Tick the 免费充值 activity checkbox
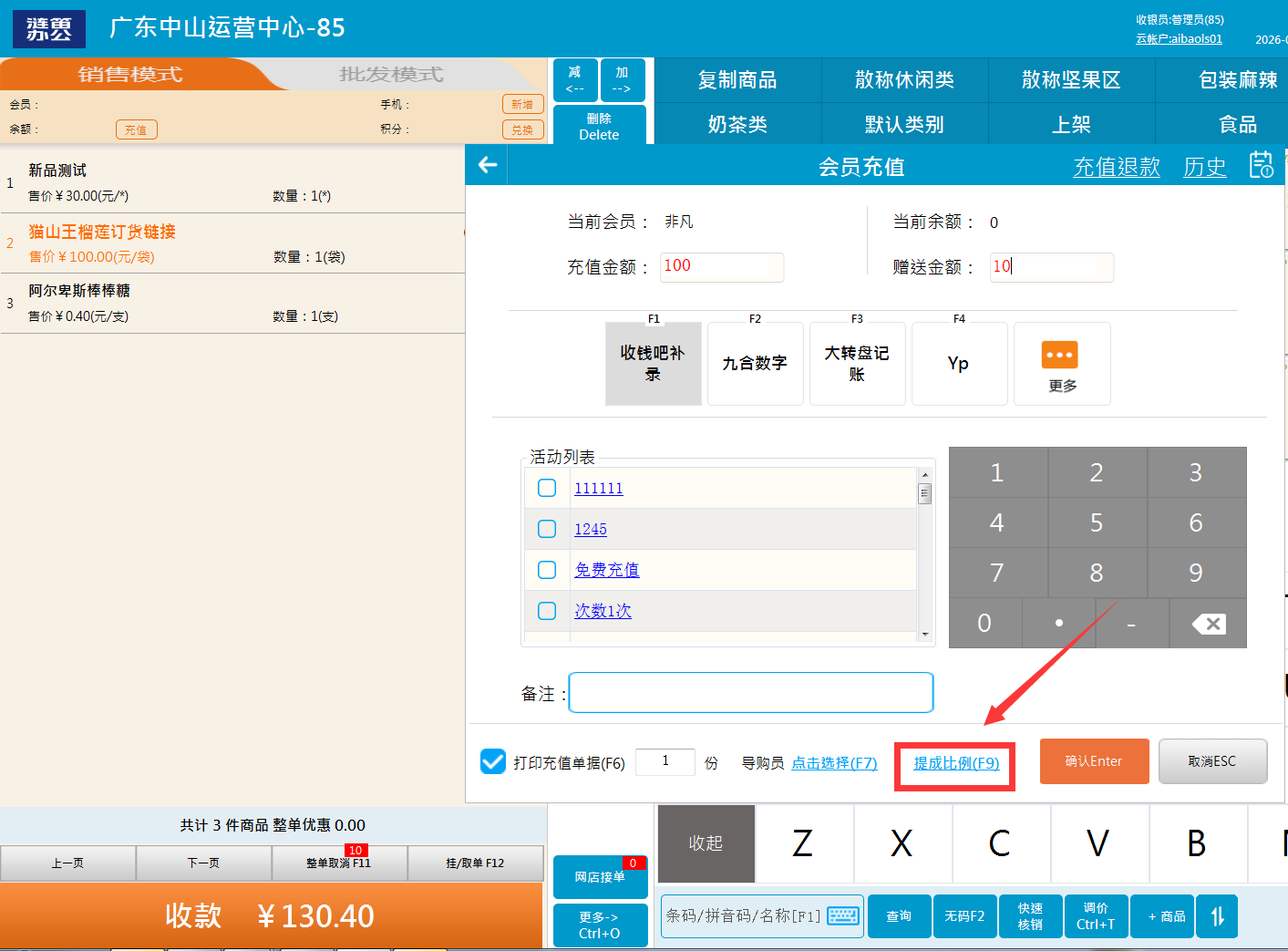 [547, 570]
